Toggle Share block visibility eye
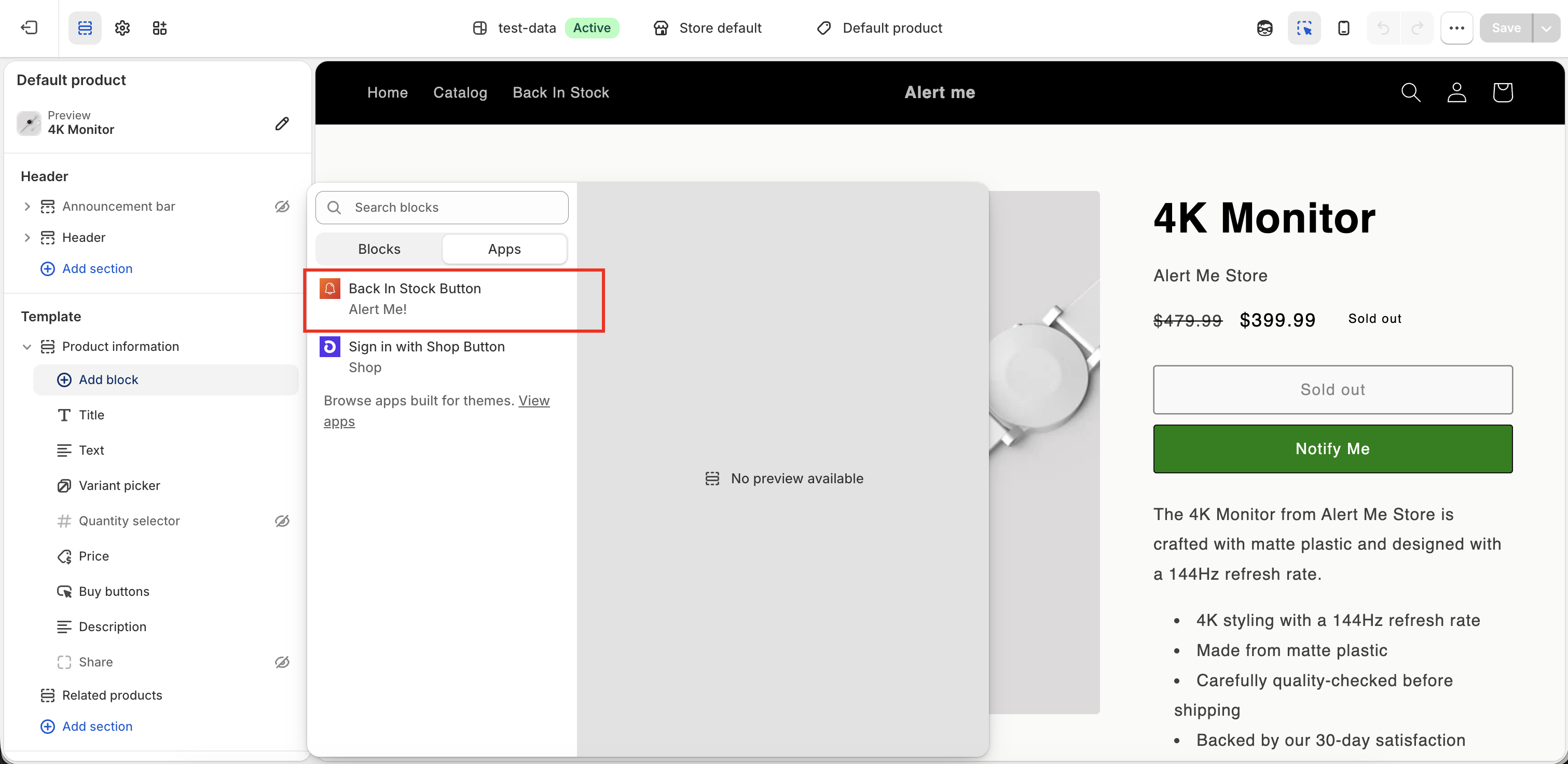 click(x=282, y=662)
